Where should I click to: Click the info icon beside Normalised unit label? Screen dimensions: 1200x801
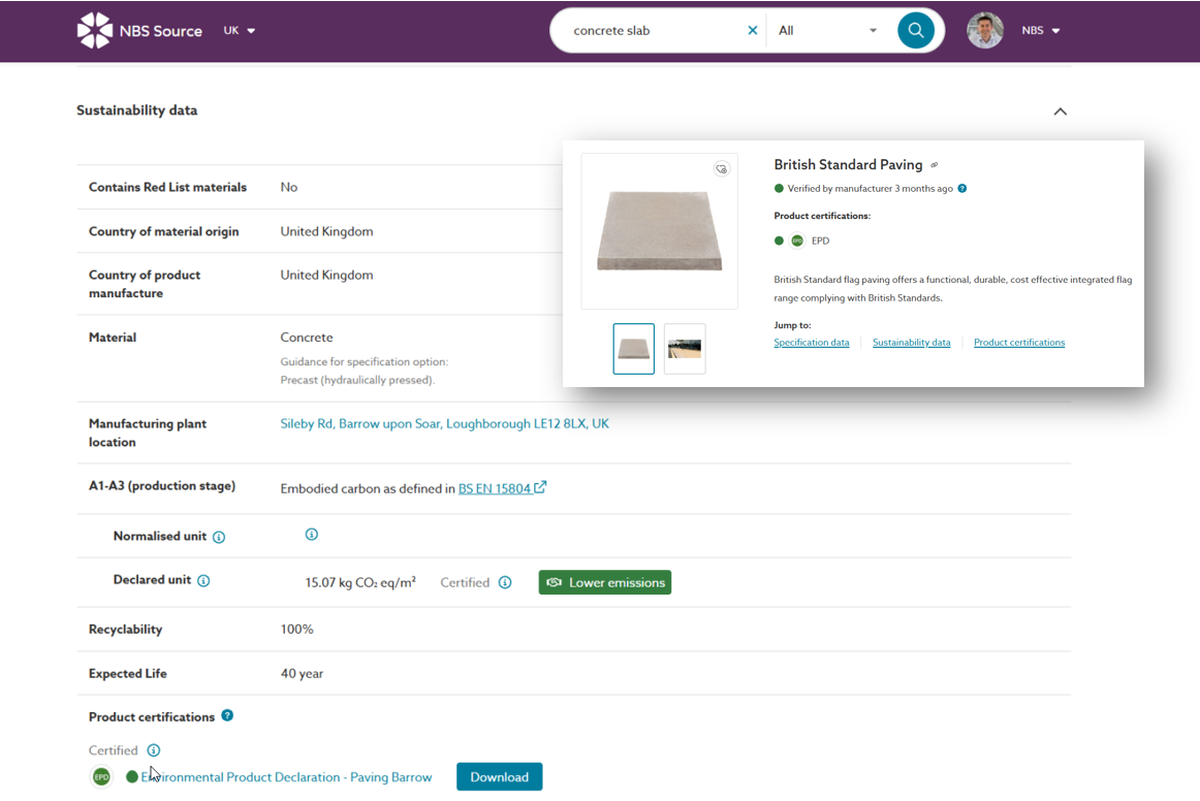click(219, 537)
